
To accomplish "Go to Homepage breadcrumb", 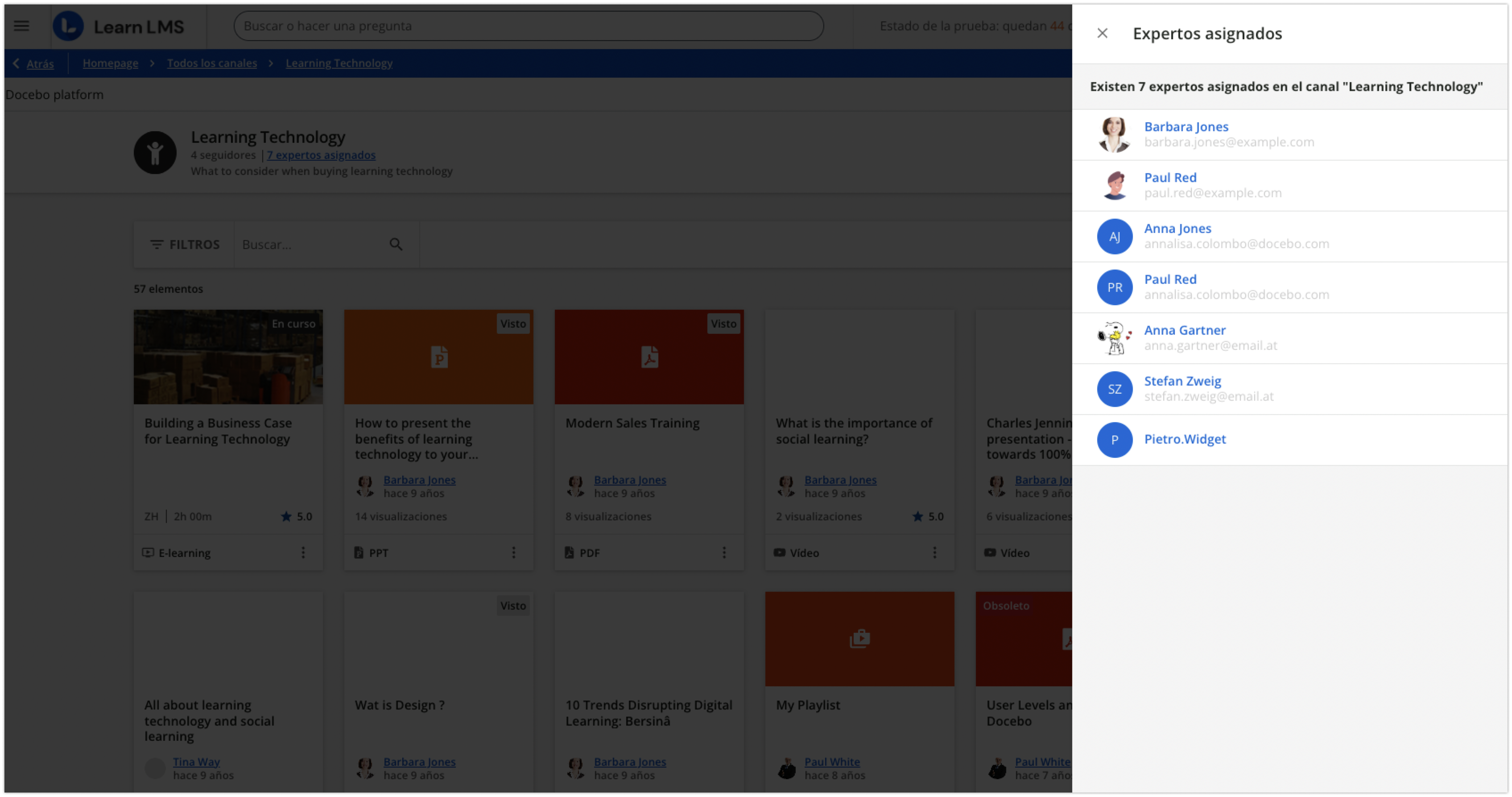I will 110,63.
